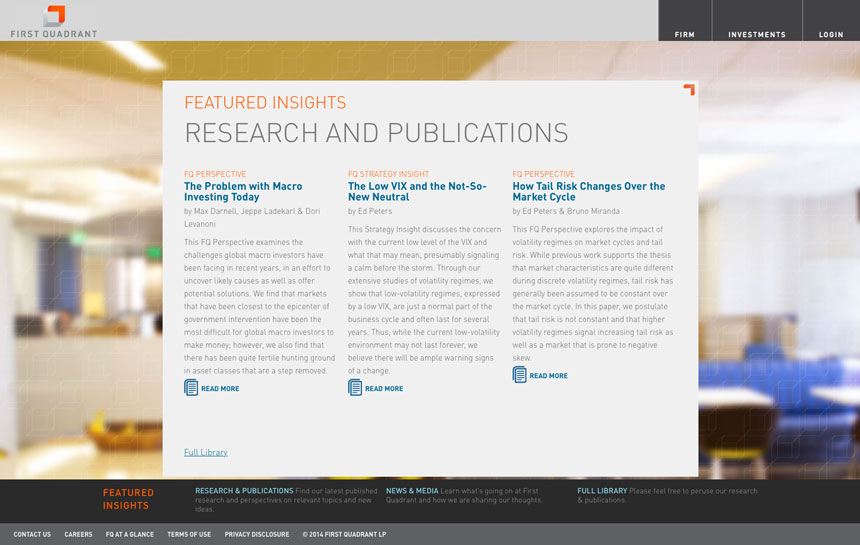Select News & Media in bottom bar

[412, 491]
